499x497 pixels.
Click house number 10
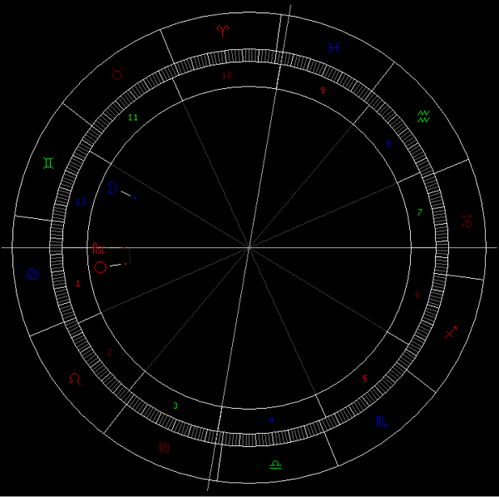pos(227,76)
